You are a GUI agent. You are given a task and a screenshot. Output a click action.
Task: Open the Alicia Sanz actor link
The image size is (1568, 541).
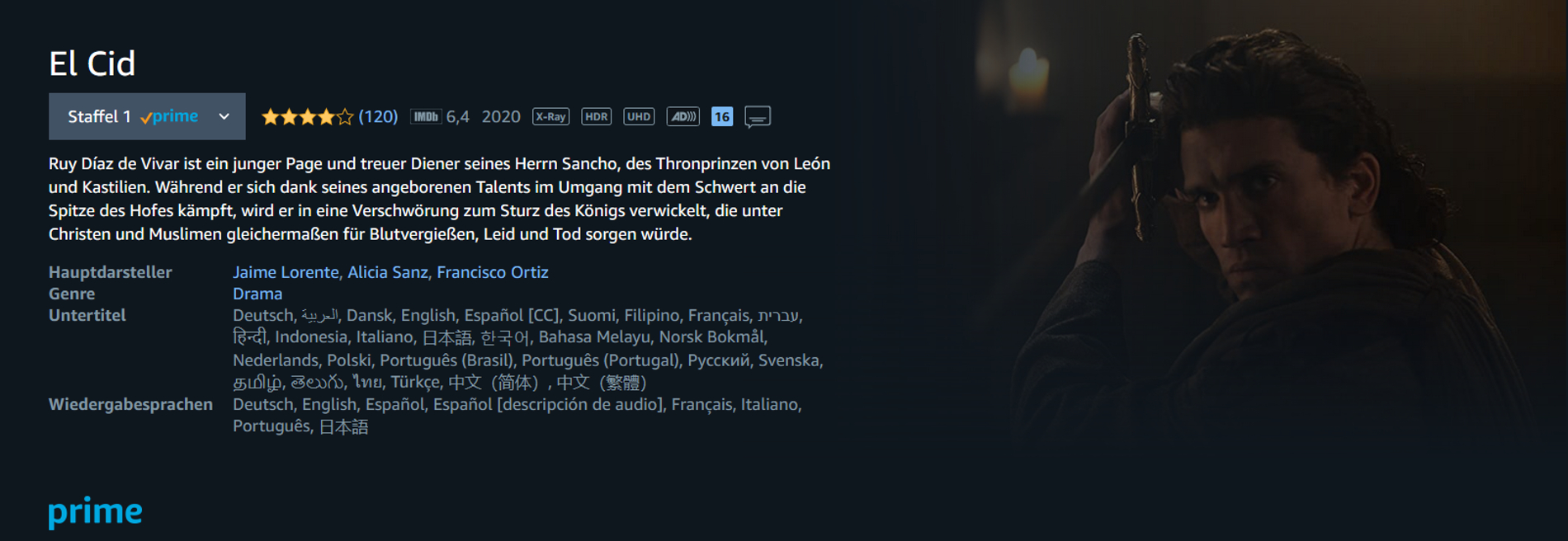point(388,272)
